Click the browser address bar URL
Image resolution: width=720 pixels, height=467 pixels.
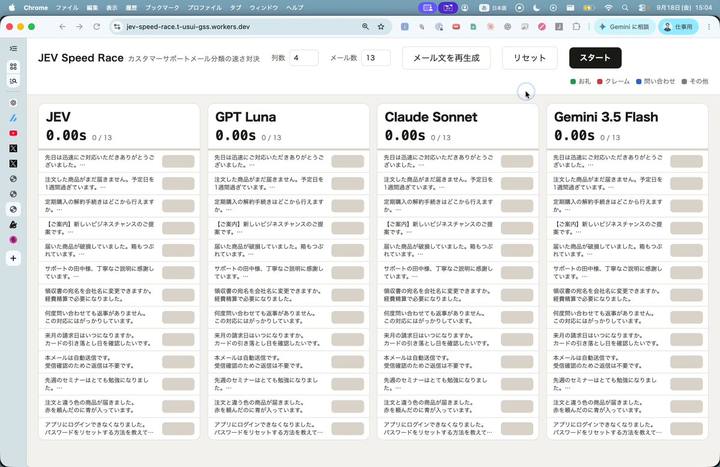[x=188, y=27]
